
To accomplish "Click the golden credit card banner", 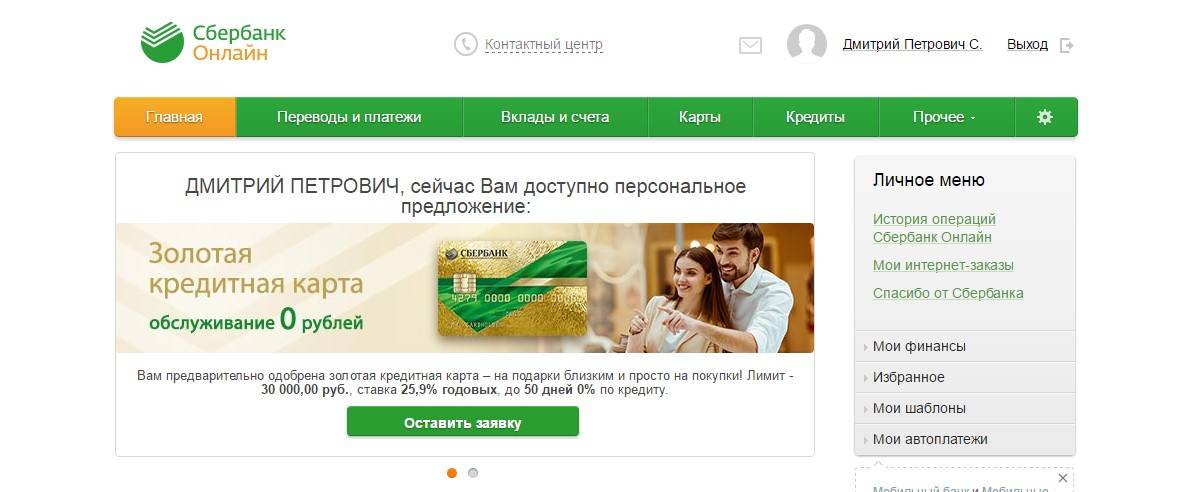I will click(464, 288).
